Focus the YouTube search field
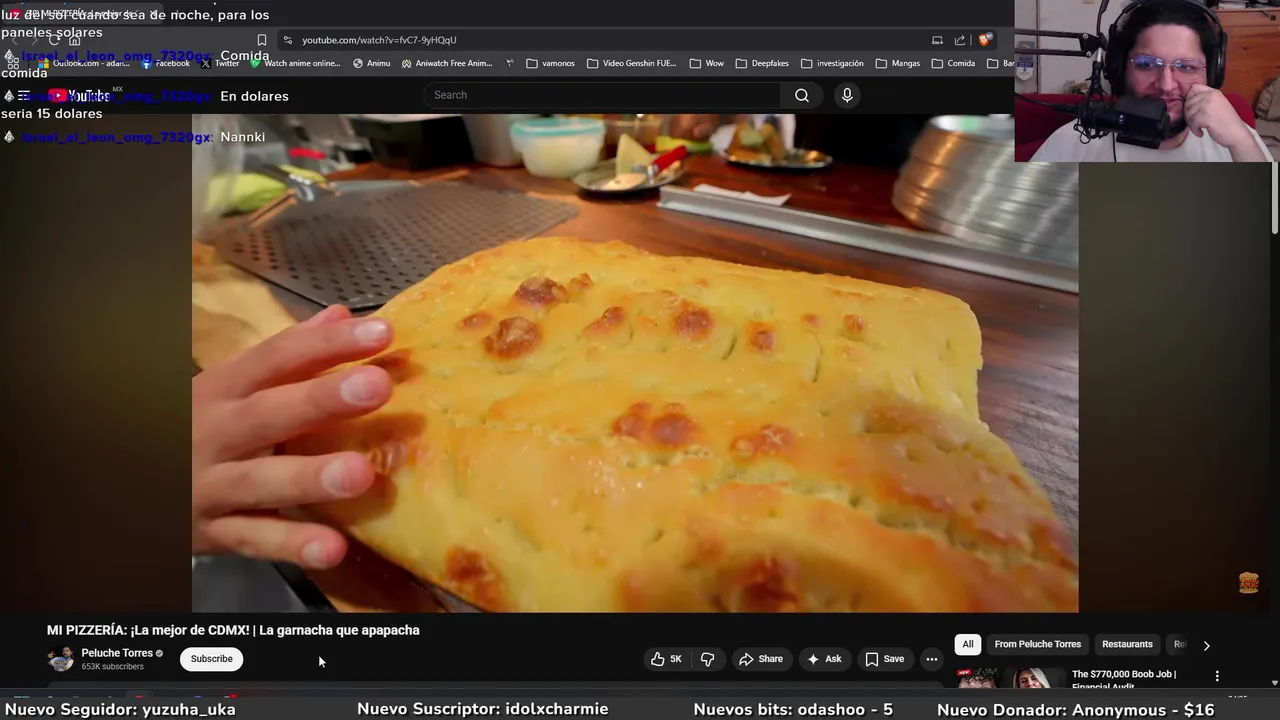The height and width of the screenshot is (720, 1280). 602,95
